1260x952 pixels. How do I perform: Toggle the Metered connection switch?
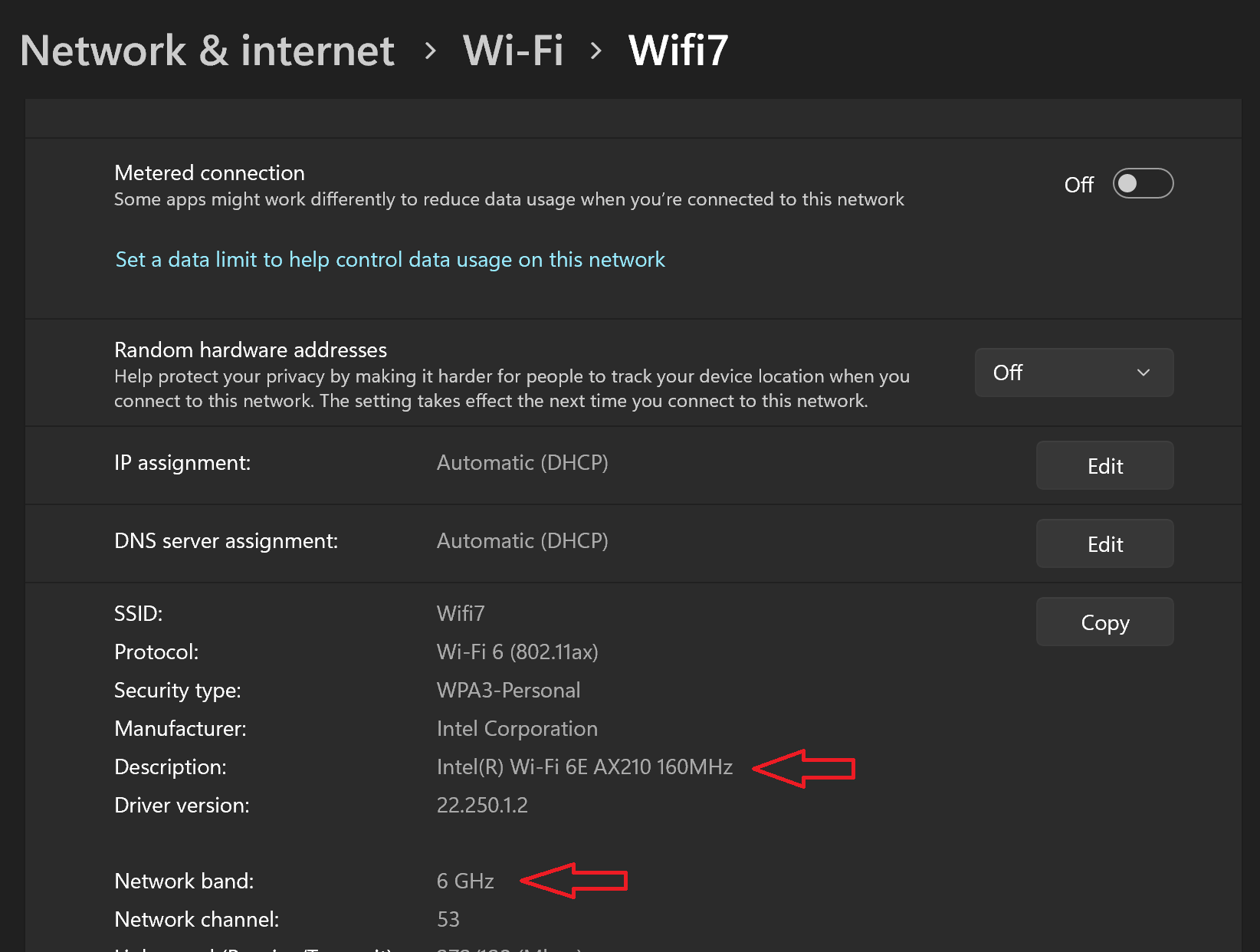pos(1143,184)
